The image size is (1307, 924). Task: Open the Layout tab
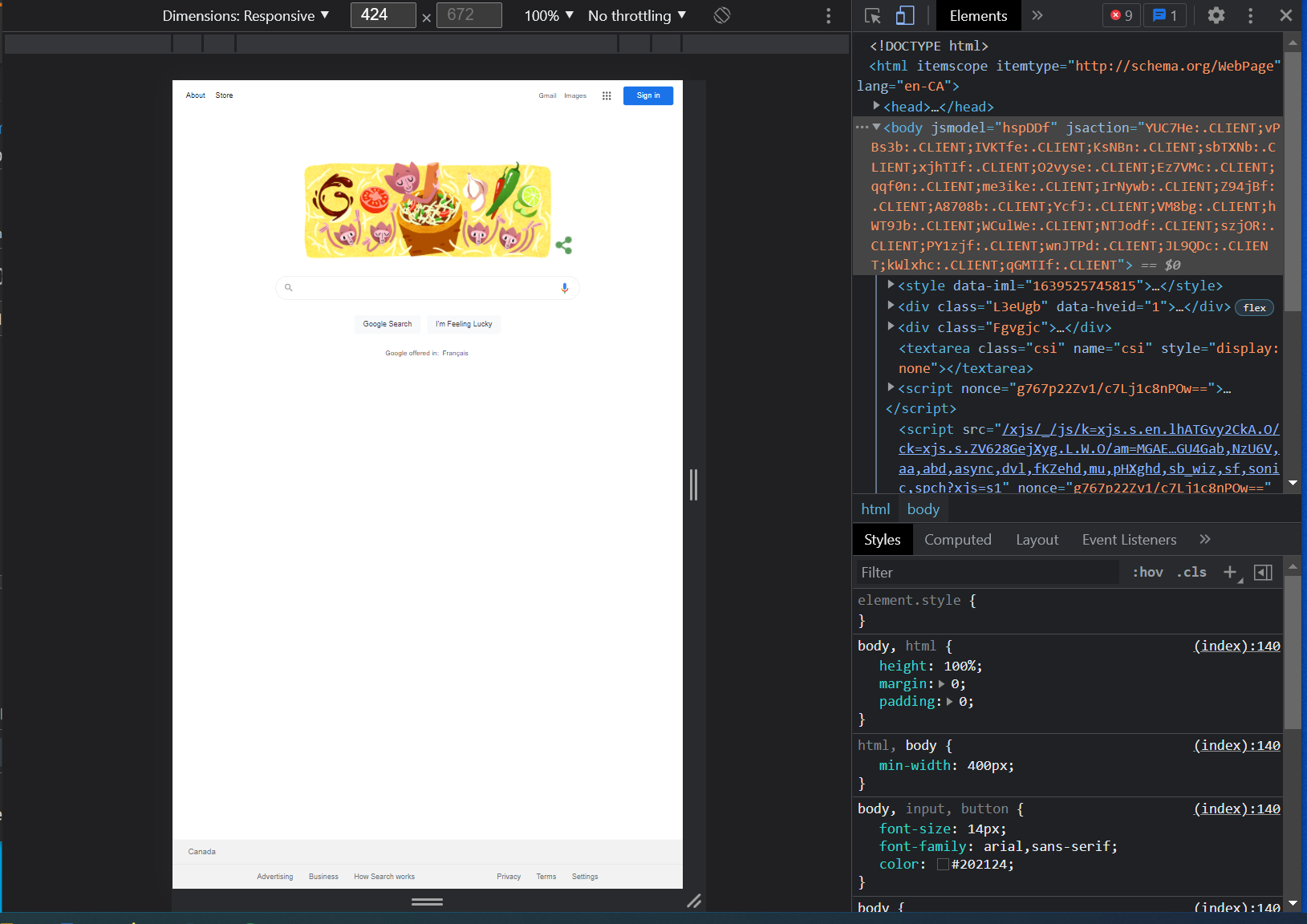1037,540
